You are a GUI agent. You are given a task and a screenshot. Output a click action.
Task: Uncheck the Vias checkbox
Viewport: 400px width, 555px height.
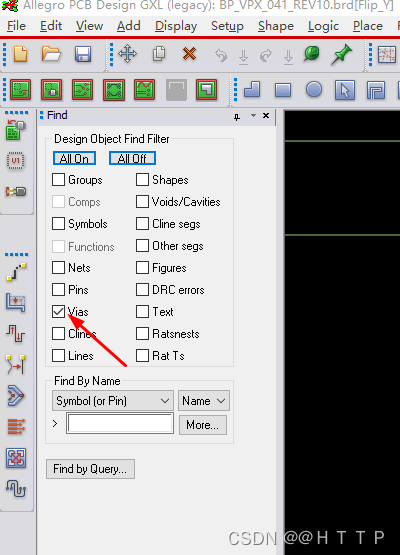[x=58, y=311]
